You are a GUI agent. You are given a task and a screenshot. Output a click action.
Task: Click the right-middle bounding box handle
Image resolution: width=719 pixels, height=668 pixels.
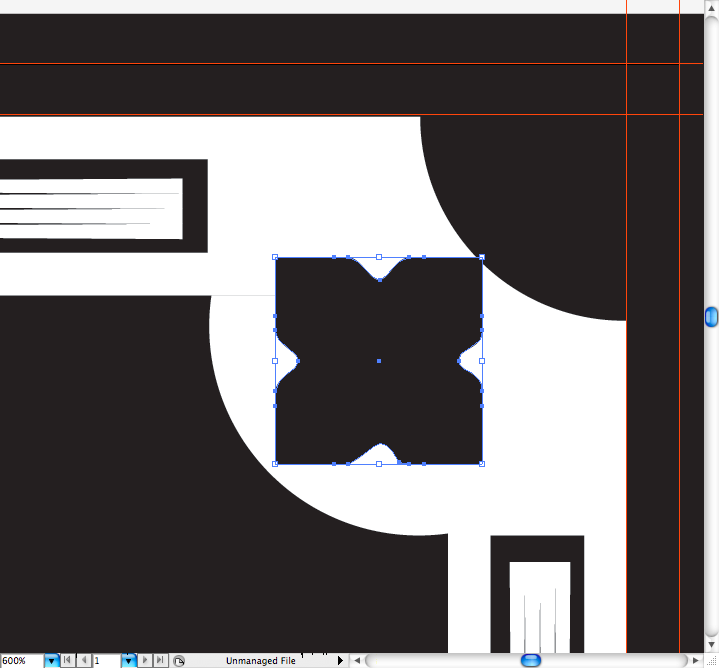[x=482, y=361]
